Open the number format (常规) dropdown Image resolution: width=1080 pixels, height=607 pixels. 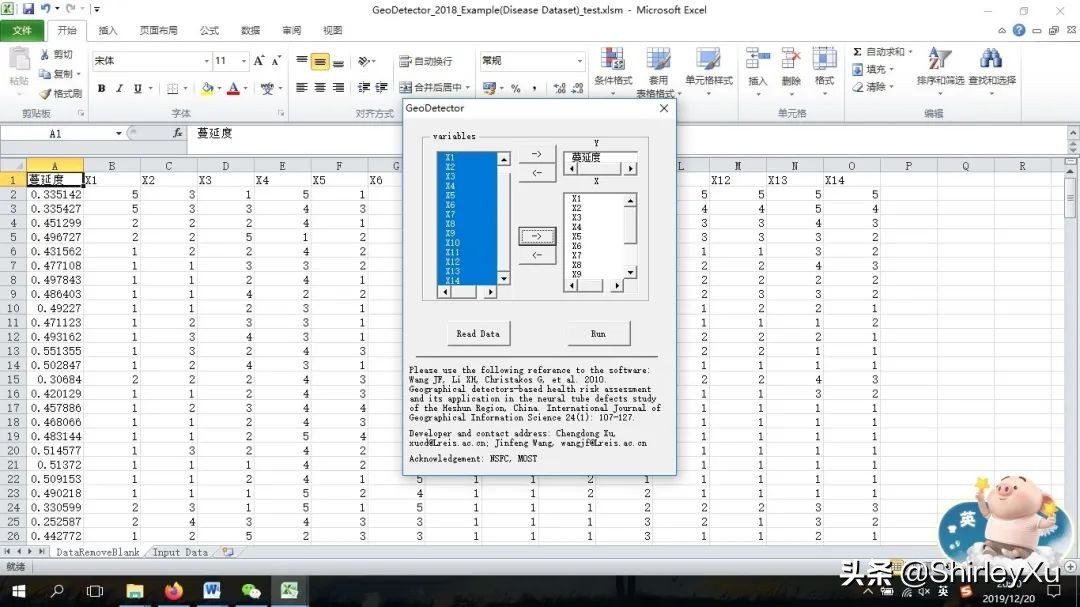pyautogui.click(x=578, y=61)
